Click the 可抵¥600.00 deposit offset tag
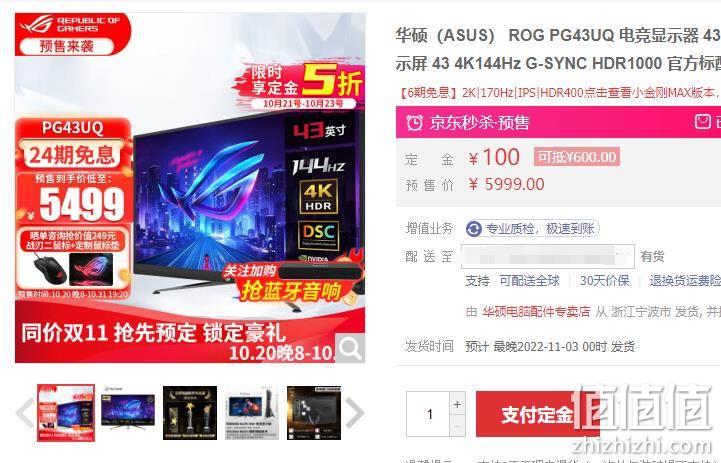The height and width of the screenshot is (463, 721). click(x=577, y=157)
